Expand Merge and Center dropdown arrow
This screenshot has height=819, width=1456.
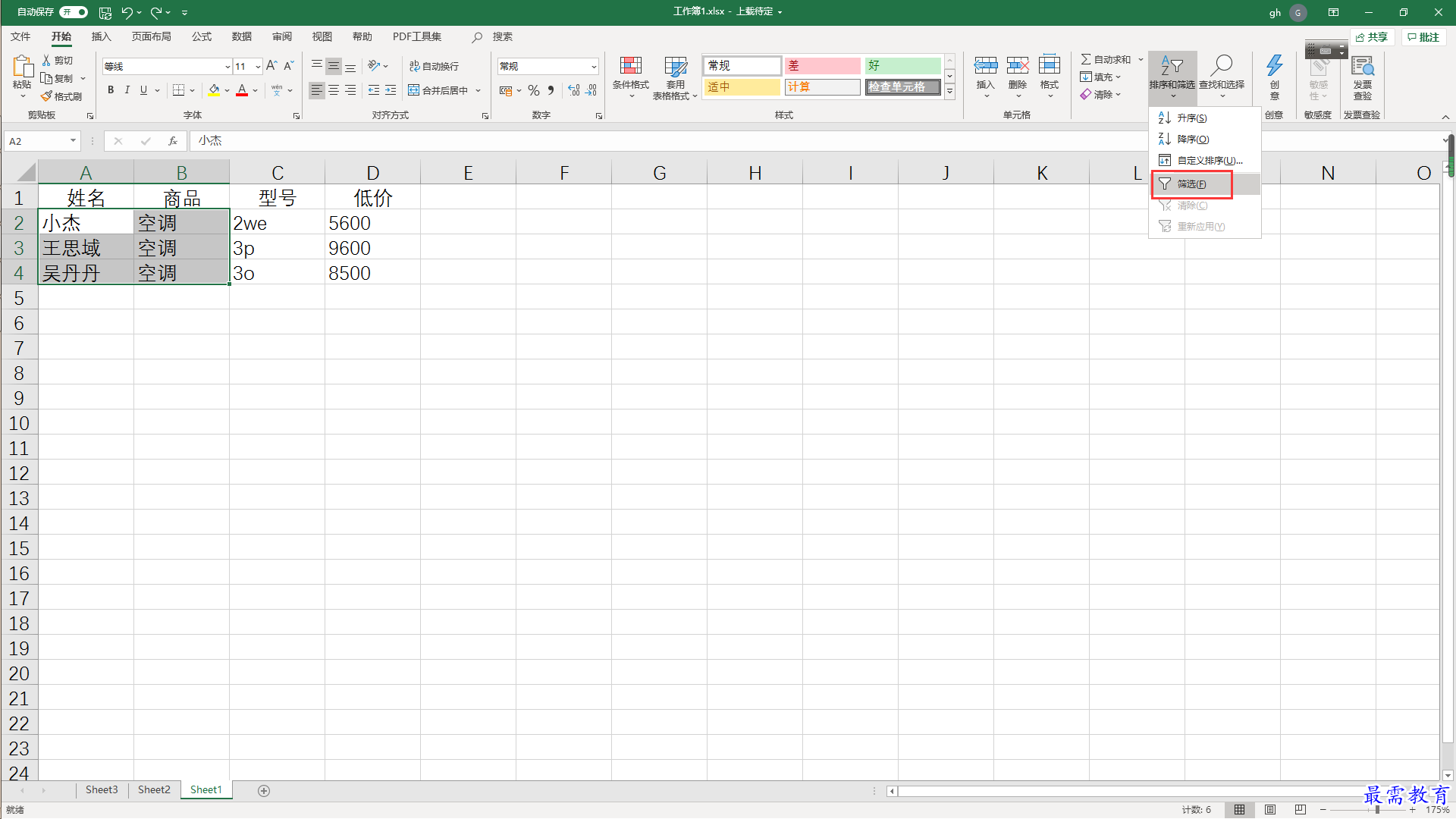[478, 90]
